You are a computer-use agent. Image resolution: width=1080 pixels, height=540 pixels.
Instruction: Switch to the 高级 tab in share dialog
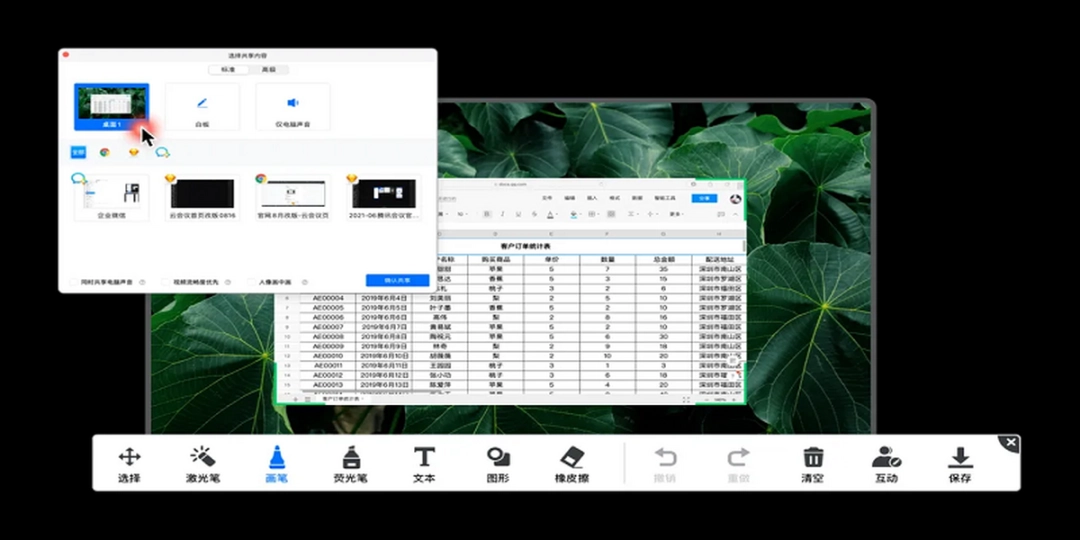coord(268,70)
